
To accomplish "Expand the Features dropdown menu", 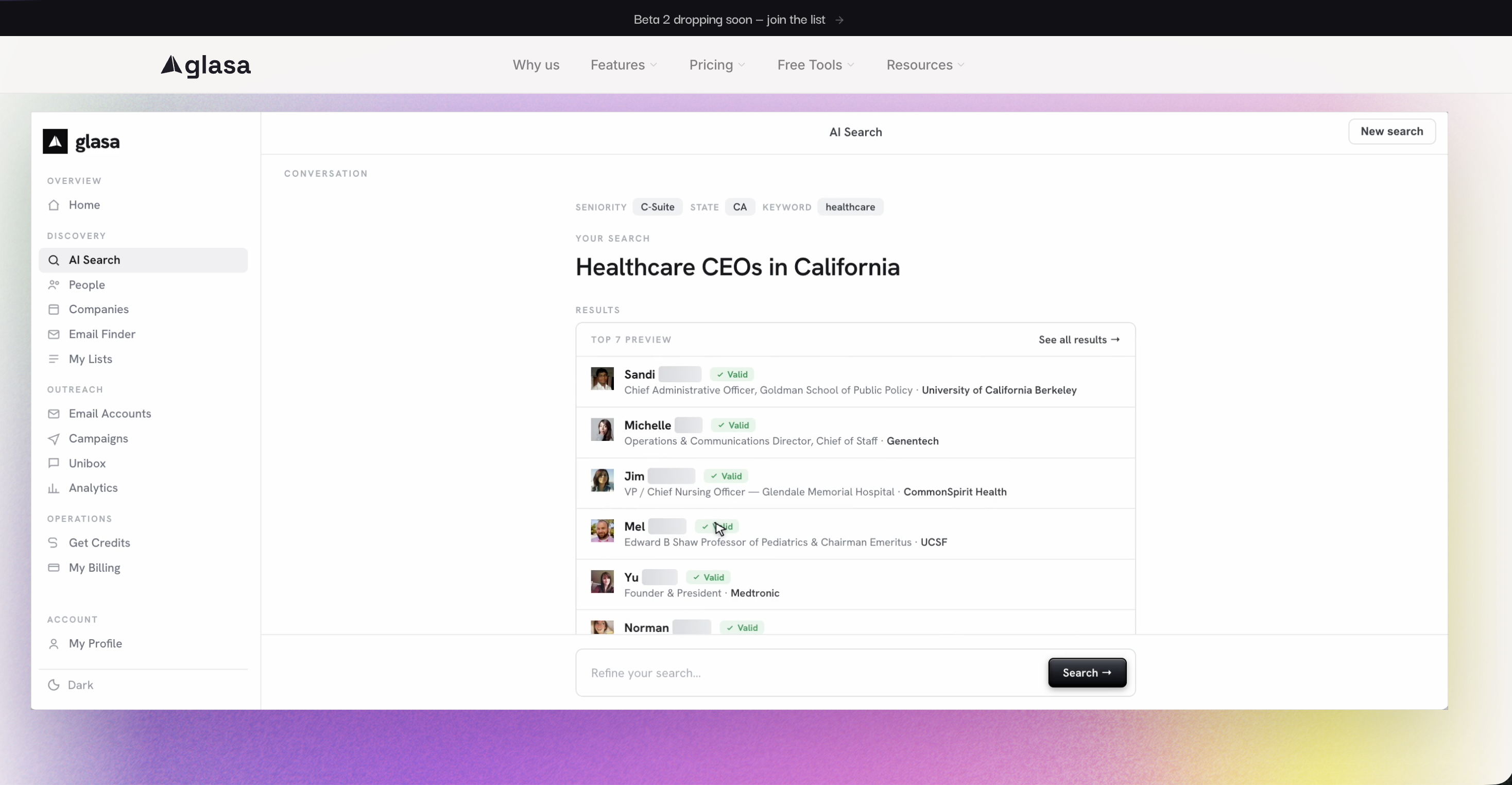I will coord(624,64).
